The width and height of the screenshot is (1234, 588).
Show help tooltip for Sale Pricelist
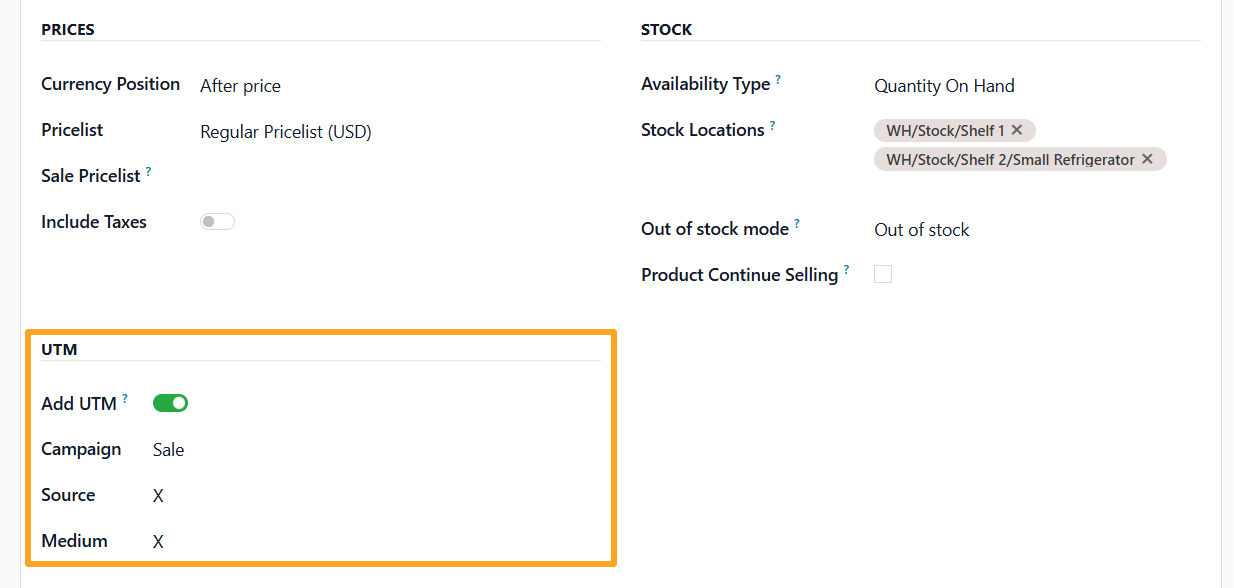(x=148, y=171)
